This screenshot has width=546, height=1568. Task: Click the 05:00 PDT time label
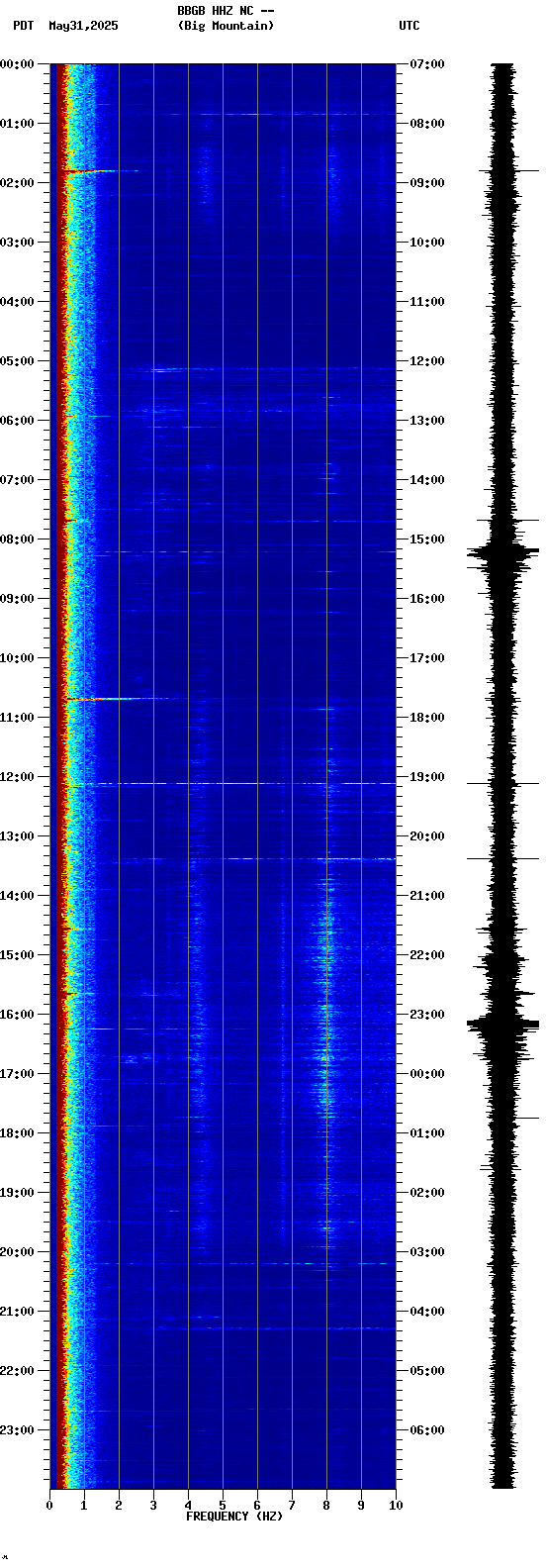click(17, 361)
